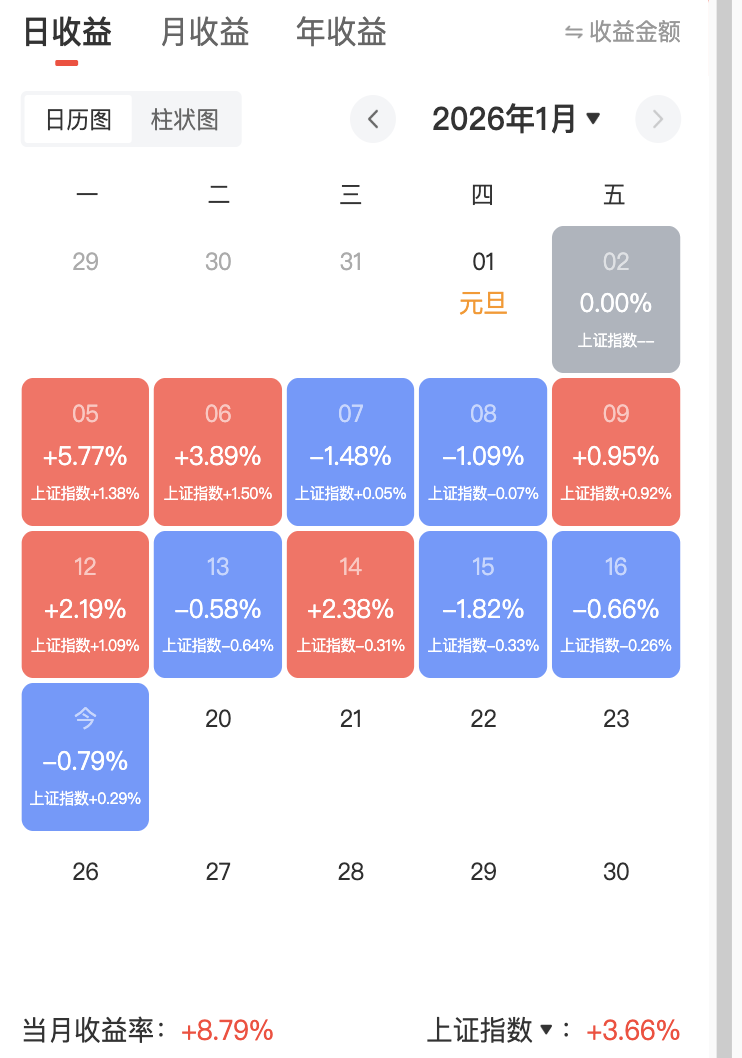Click the next month arrow button

click(x=657, y=120)
